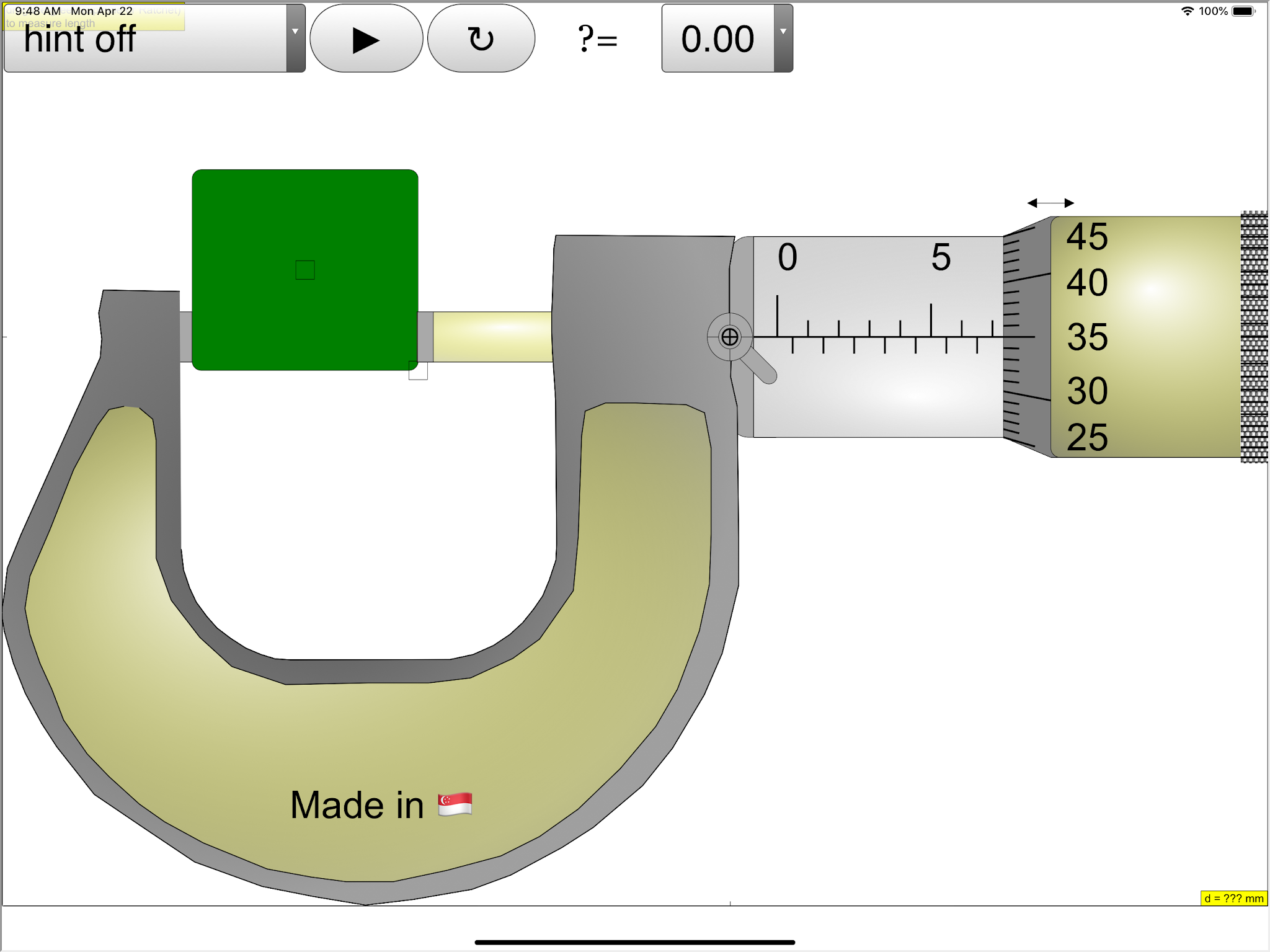Click the reset circular arrow button
1270x952 pixels.
(481, 38)
